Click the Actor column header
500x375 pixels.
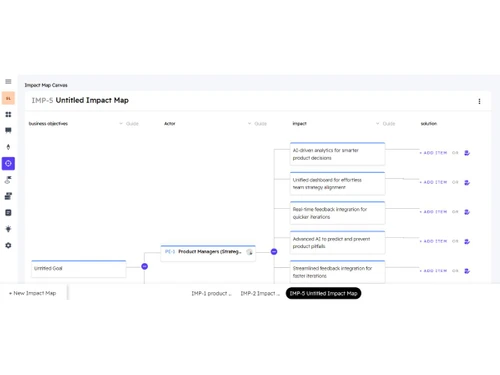[x=169, y=124]
